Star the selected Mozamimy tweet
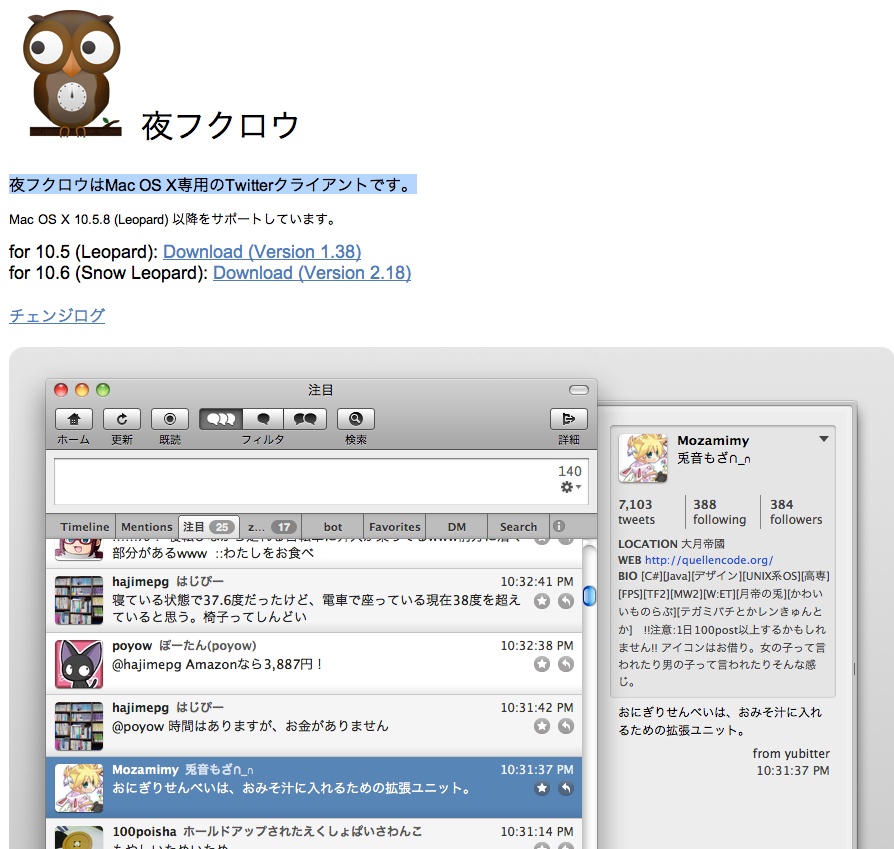Viewport: 894px width, 849px height. (542, 788)
